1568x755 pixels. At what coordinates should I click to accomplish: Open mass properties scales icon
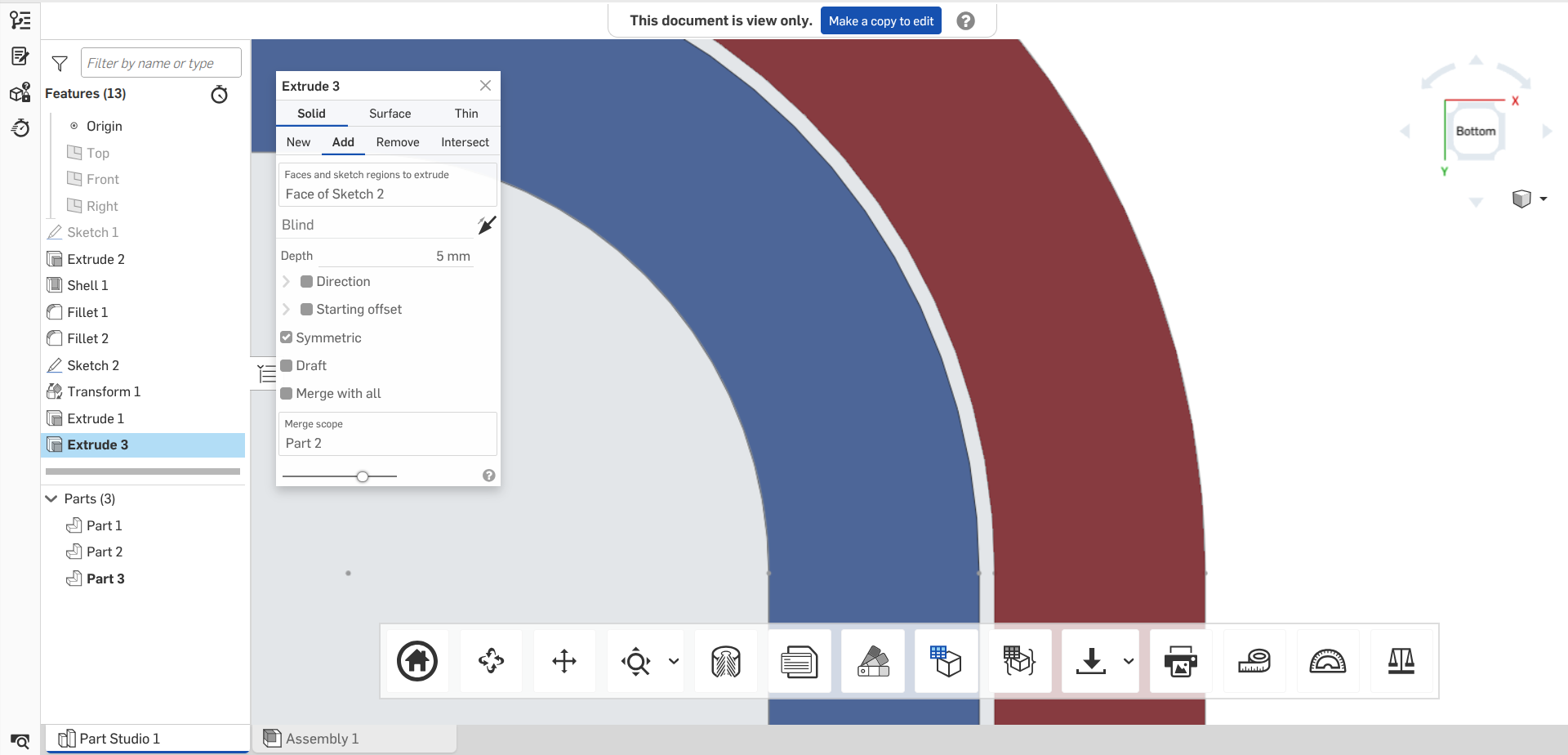tap(1401, 661)
